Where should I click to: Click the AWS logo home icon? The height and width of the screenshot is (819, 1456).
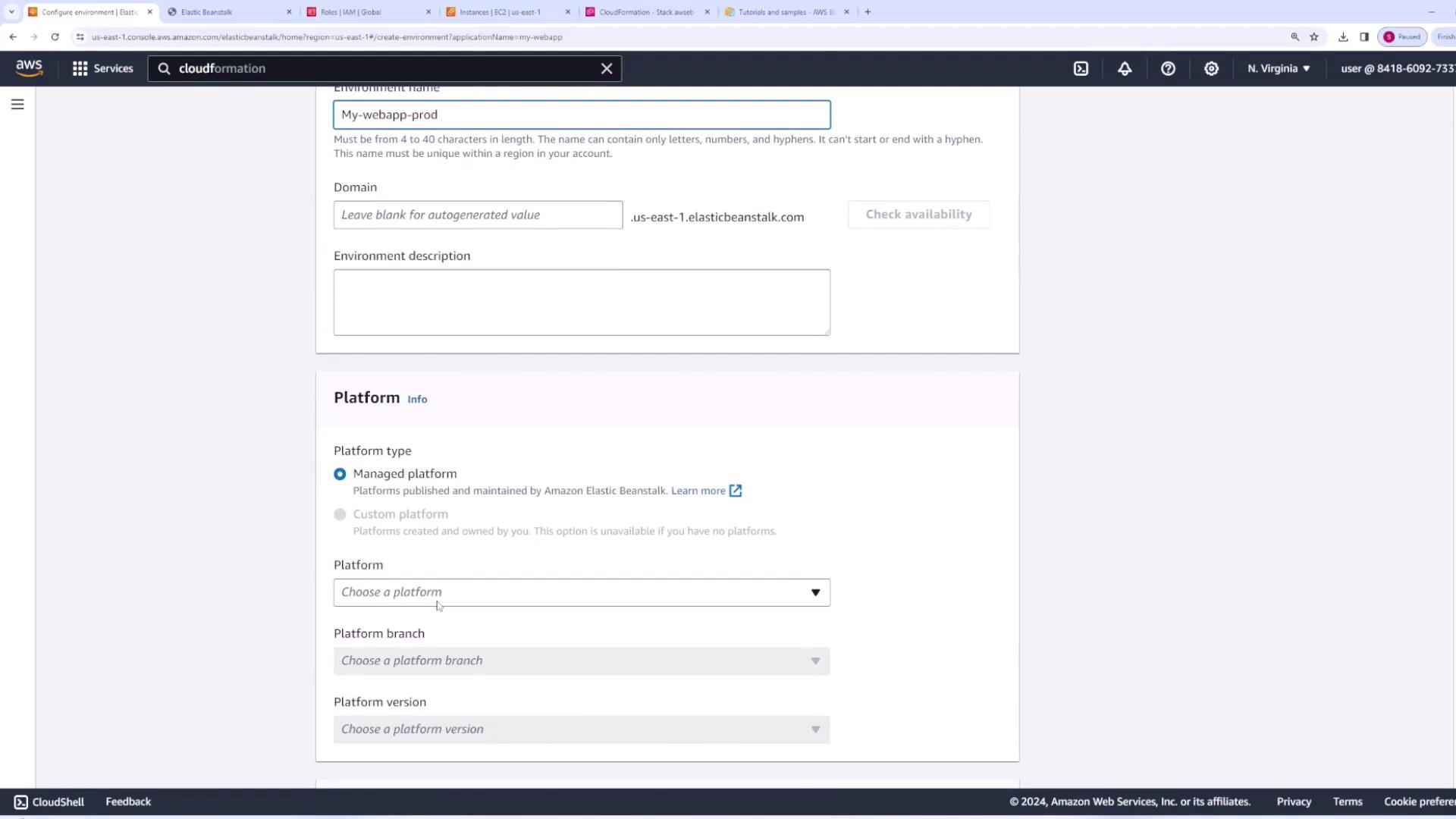click(x=29, y=68)
